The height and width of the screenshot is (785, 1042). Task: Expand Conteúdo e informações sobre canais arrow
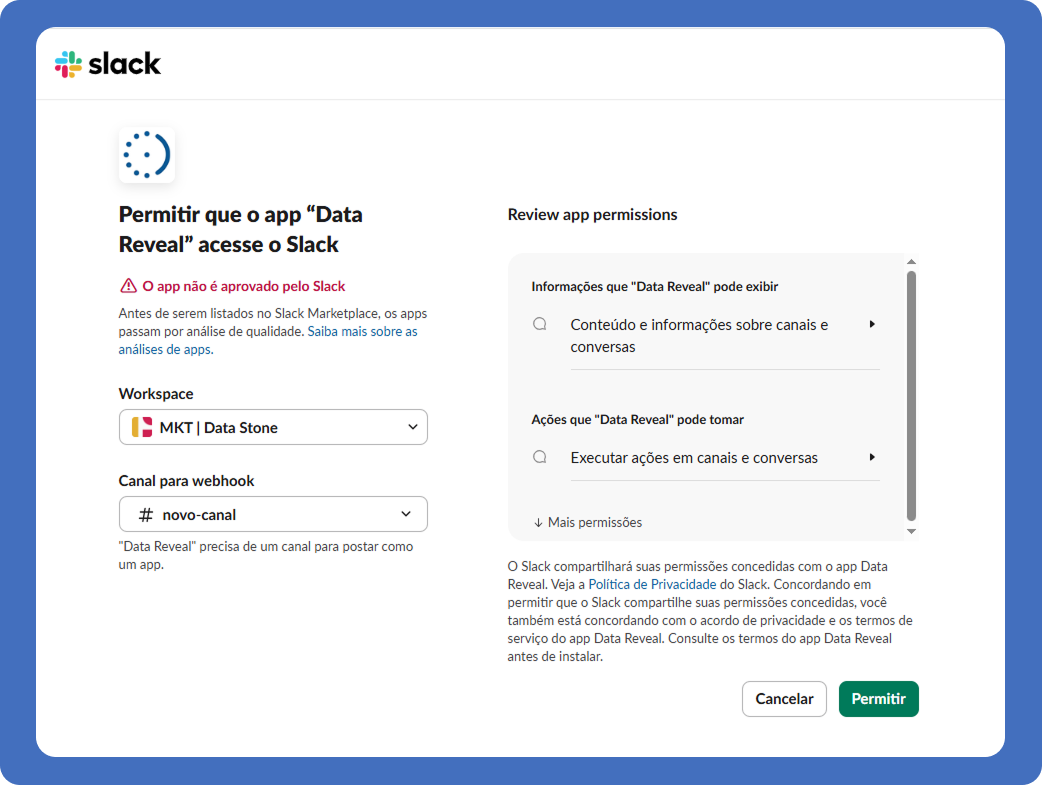(872, 324)
